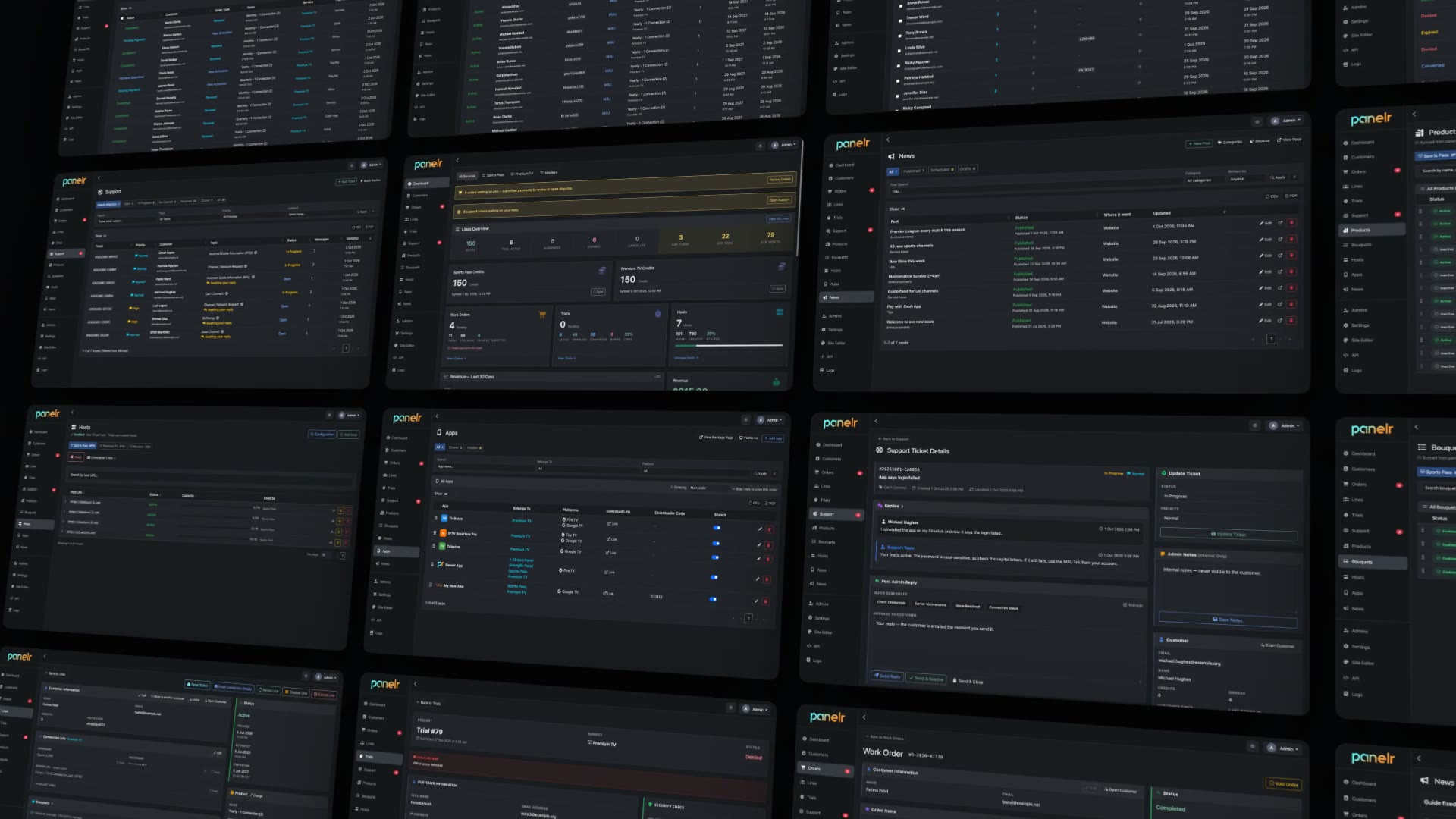1456x819 pixels.
Task: Open Customer link in ticket details
Action: click(x=1278, y=646)
